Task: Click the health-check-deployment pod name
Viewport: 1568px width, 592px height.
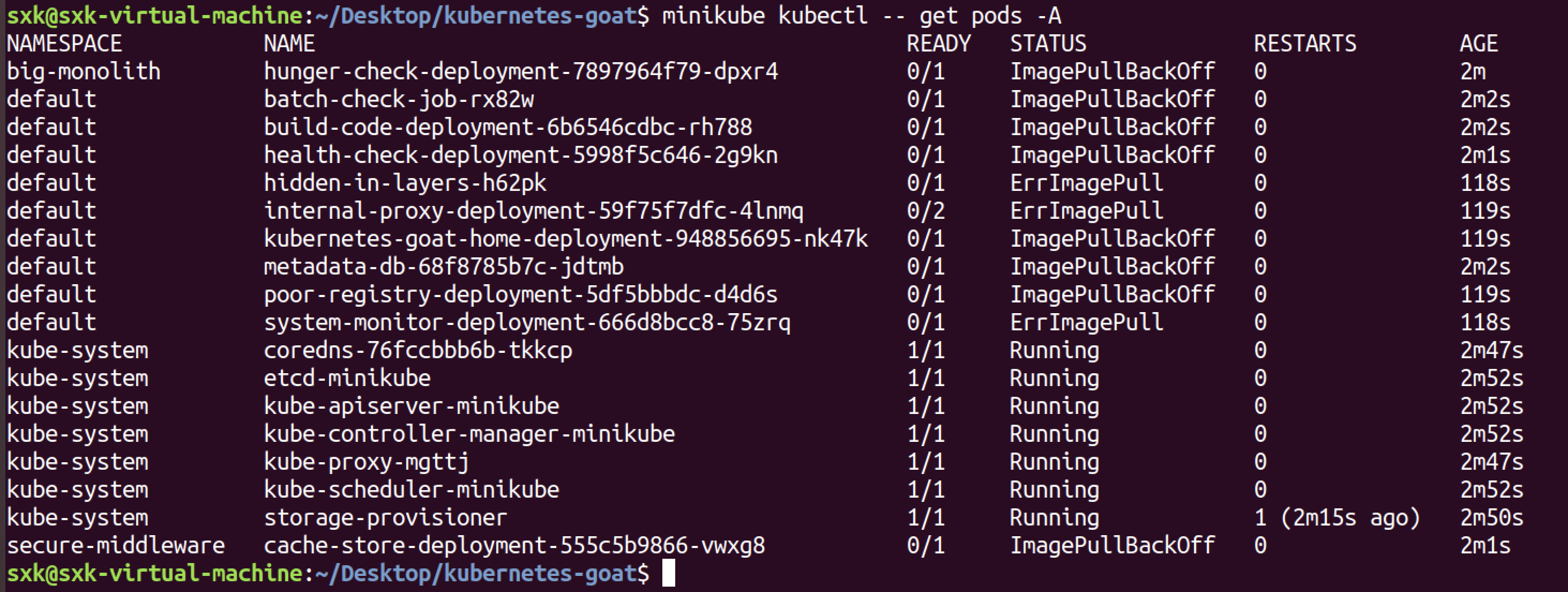Action: 520,156
